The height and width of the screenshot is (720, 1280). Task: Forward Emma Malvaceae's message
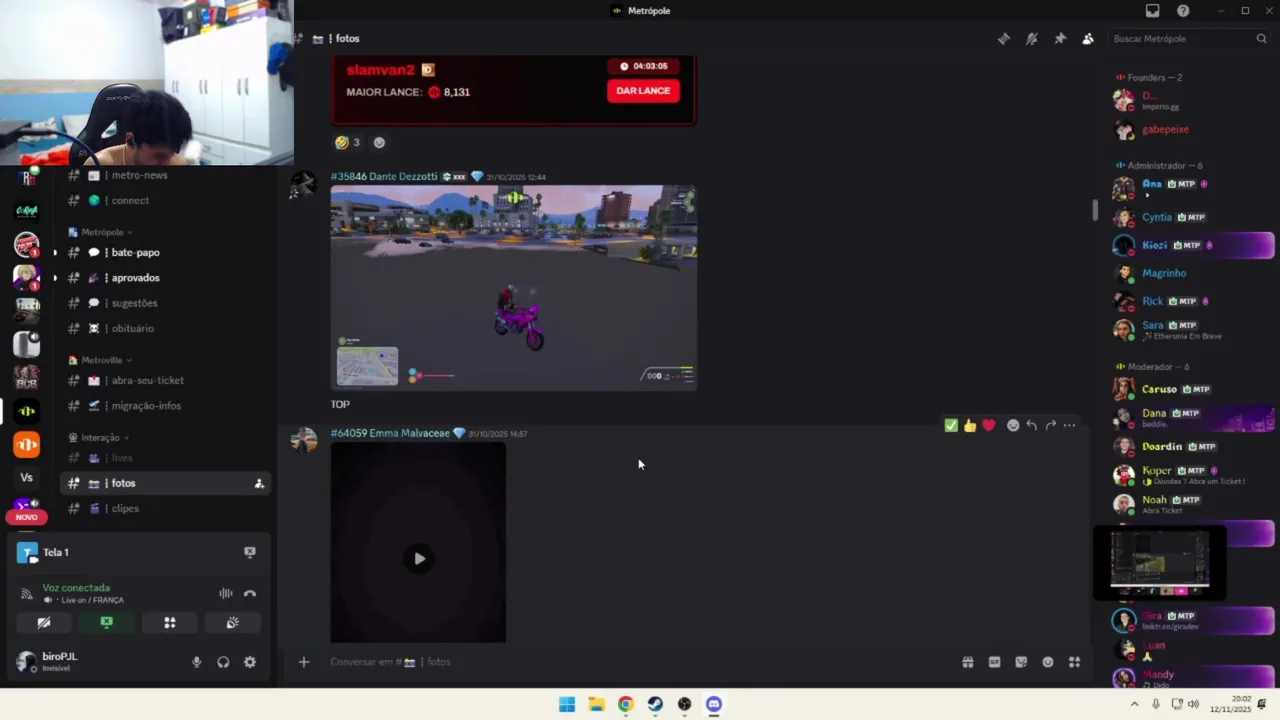point(1050,425)
